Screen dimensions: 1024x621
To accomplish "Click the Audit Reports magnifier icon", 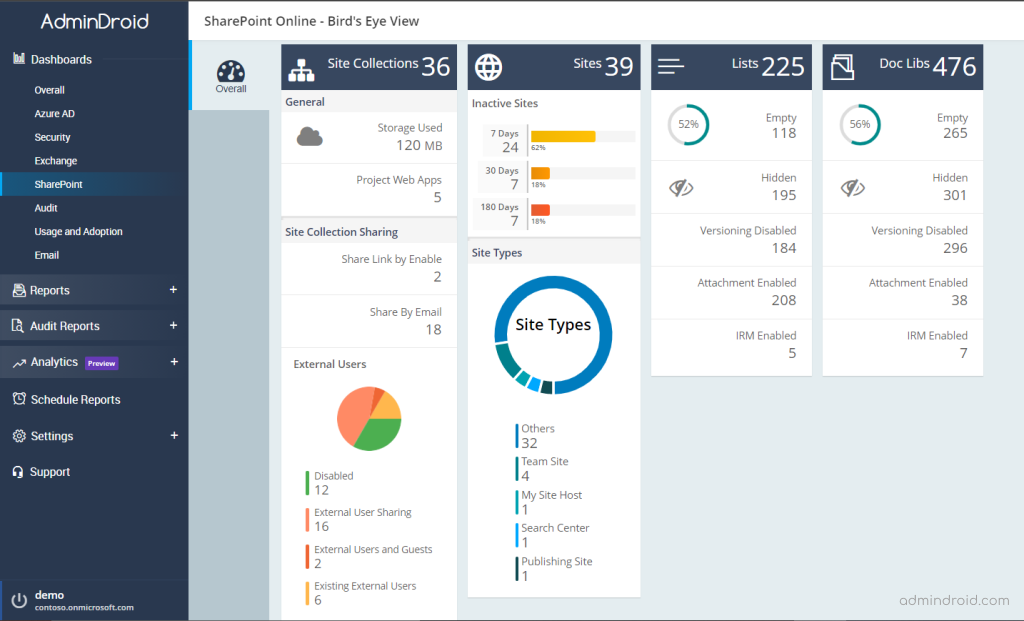I will click(x=18, y=325).
